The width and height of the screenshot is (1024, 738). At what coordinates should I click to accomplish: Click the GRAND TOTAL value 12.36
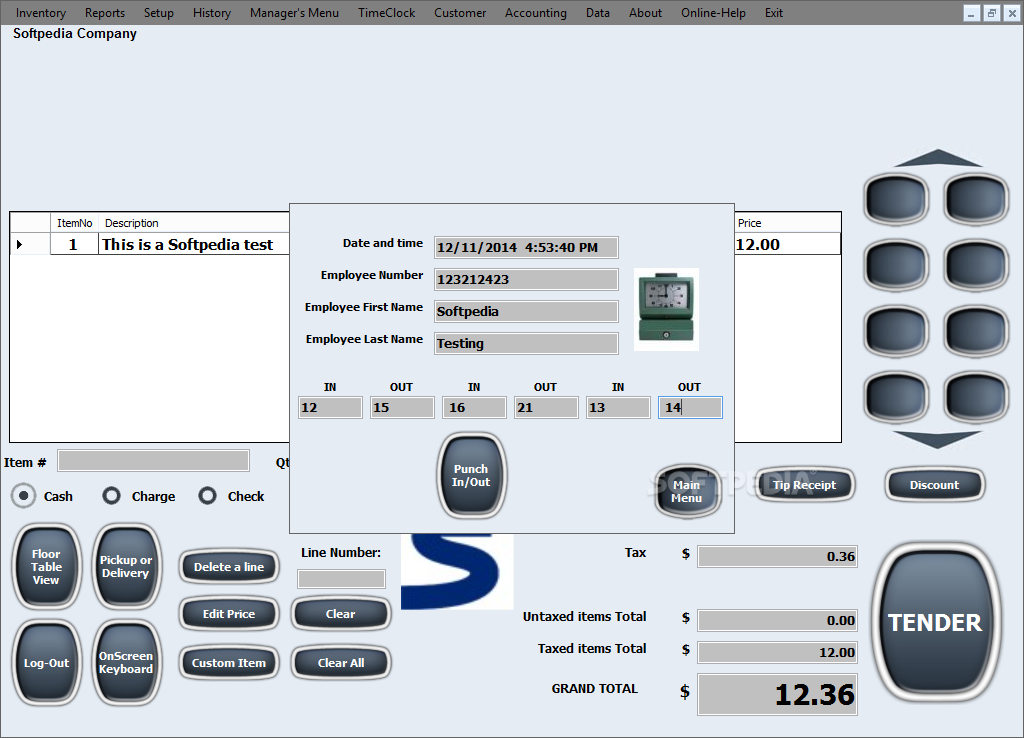(777, 694)
